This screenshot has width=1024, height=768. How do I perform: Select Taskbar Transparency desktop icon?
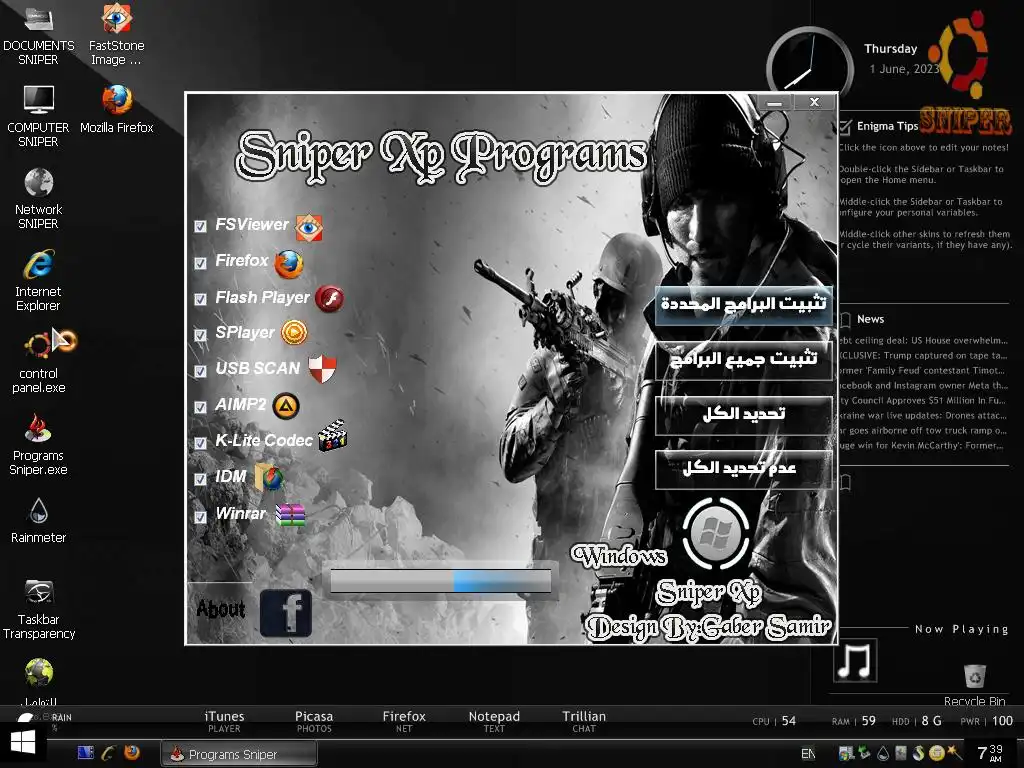39,609
